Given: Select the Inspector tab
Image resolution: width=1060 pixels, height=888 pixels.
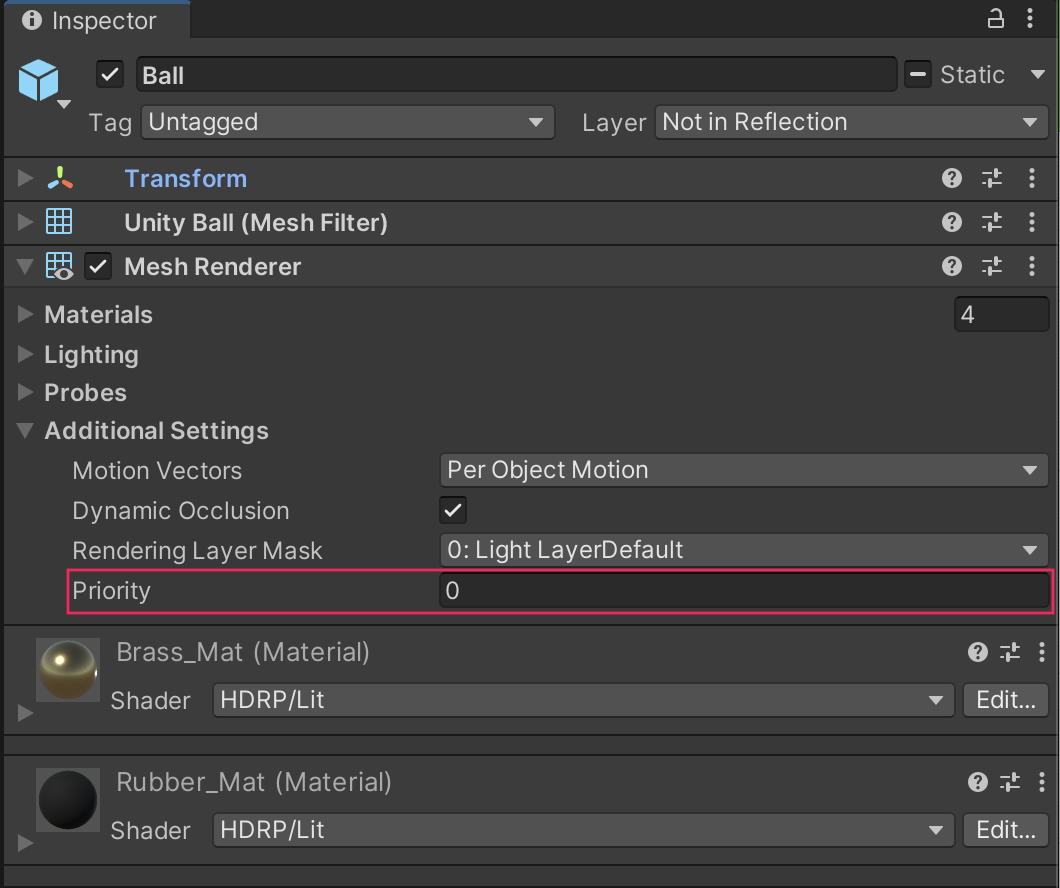Looking at the screenshot, I should [x=91, y=20].
